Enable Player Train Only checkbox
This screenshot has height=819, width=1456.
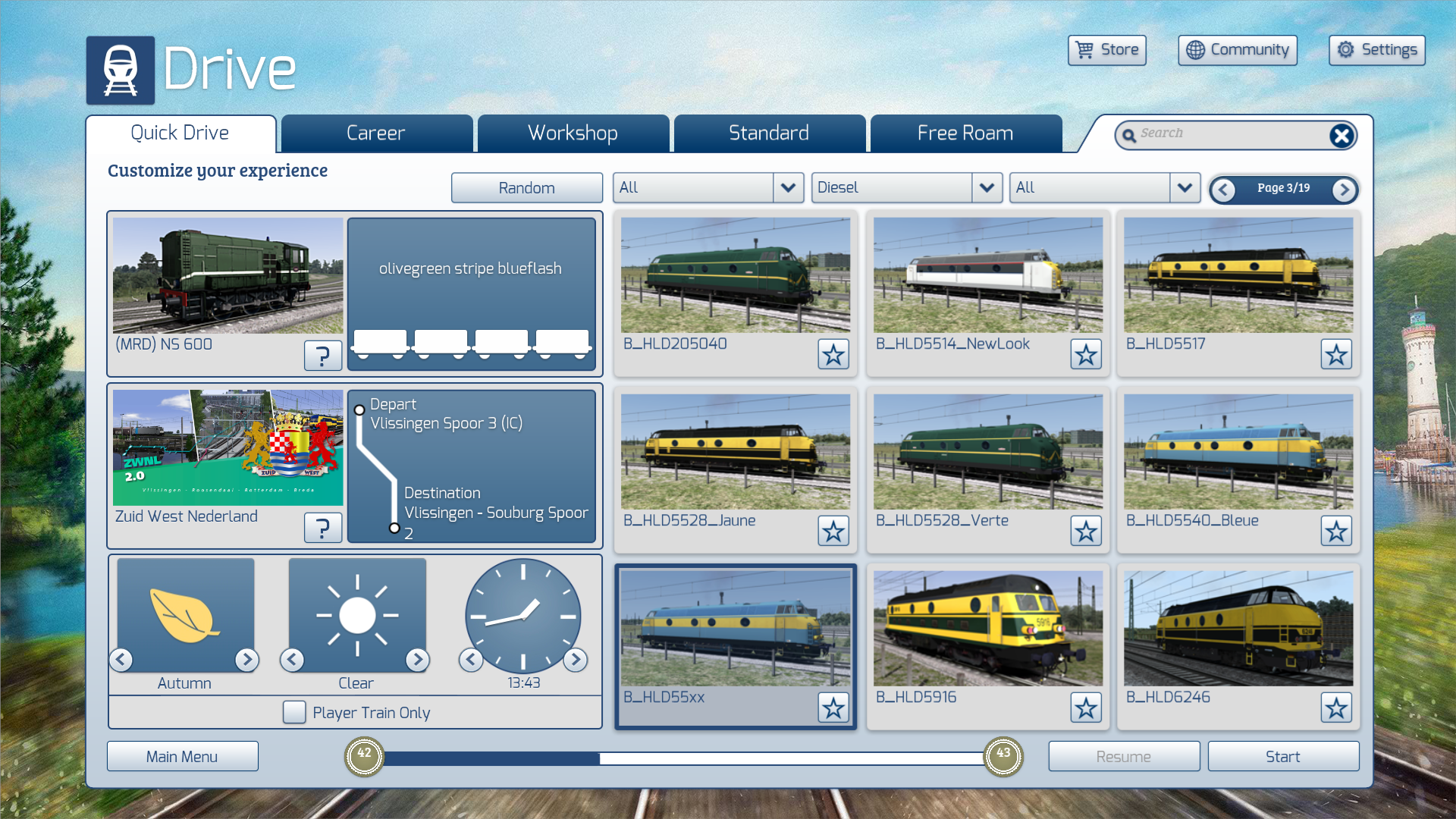tap(294, 712)
